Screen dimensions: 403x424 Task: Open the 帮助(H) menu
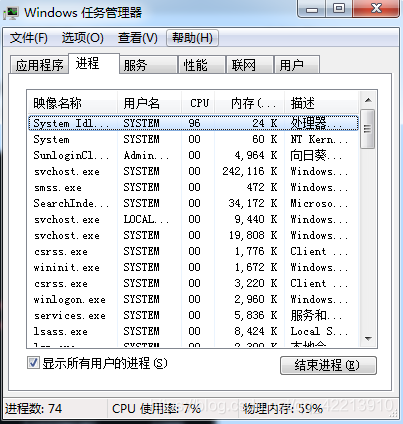192,38
